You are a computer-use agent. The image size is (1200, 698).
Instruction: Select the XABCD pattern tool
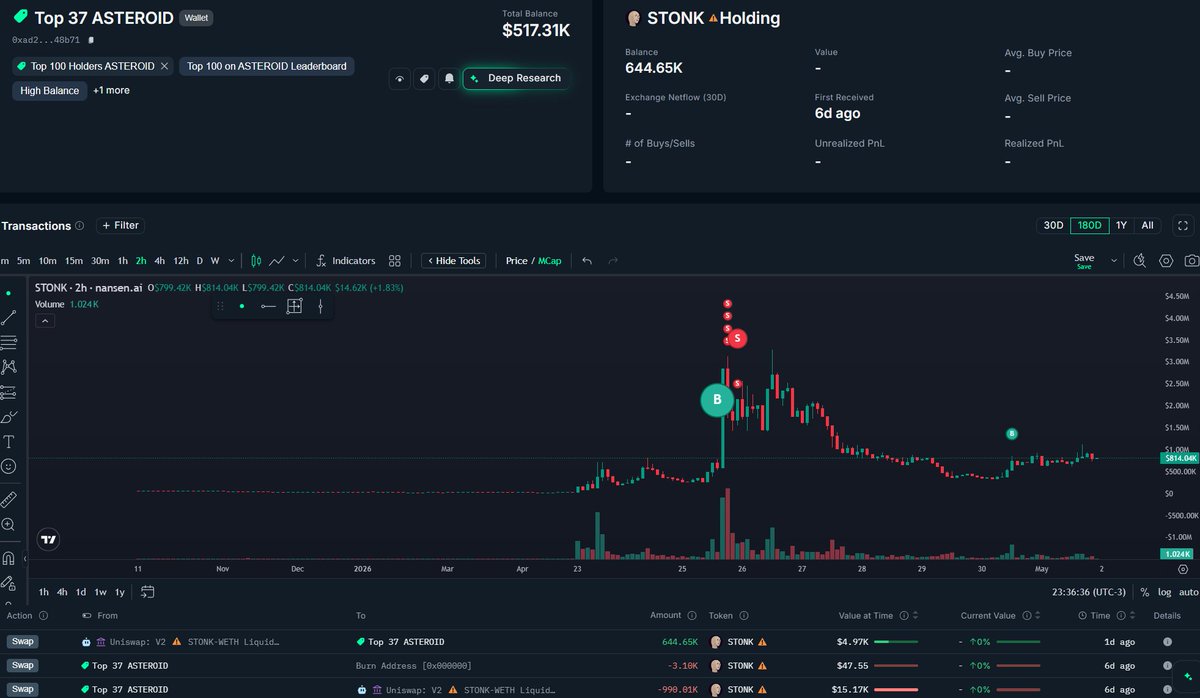click(9, 367)
